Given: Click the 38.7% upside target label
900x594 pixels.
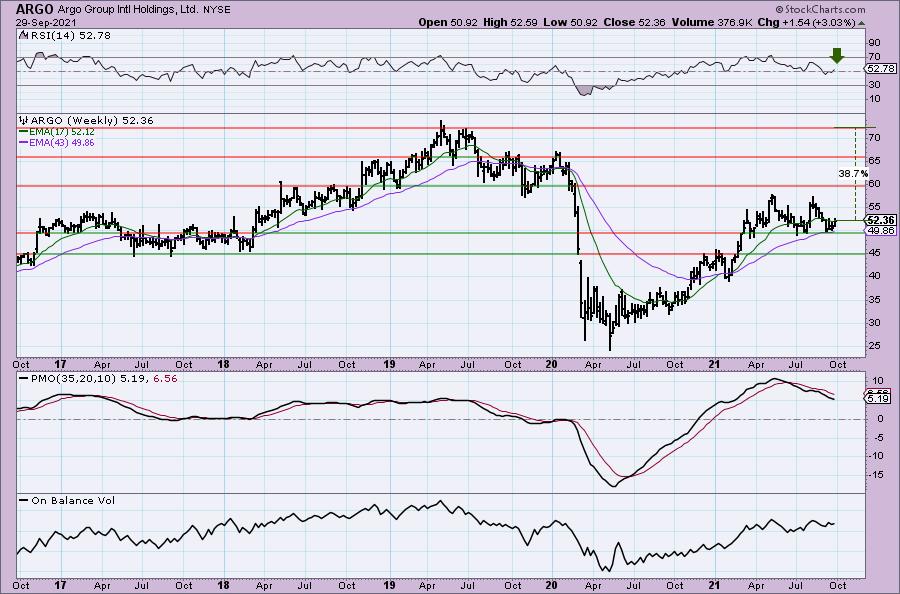Looking at the screenshot, I should point(853,173).
